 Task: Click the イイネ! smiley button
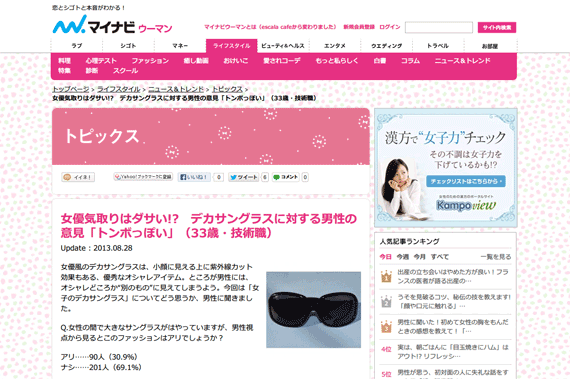78,177
